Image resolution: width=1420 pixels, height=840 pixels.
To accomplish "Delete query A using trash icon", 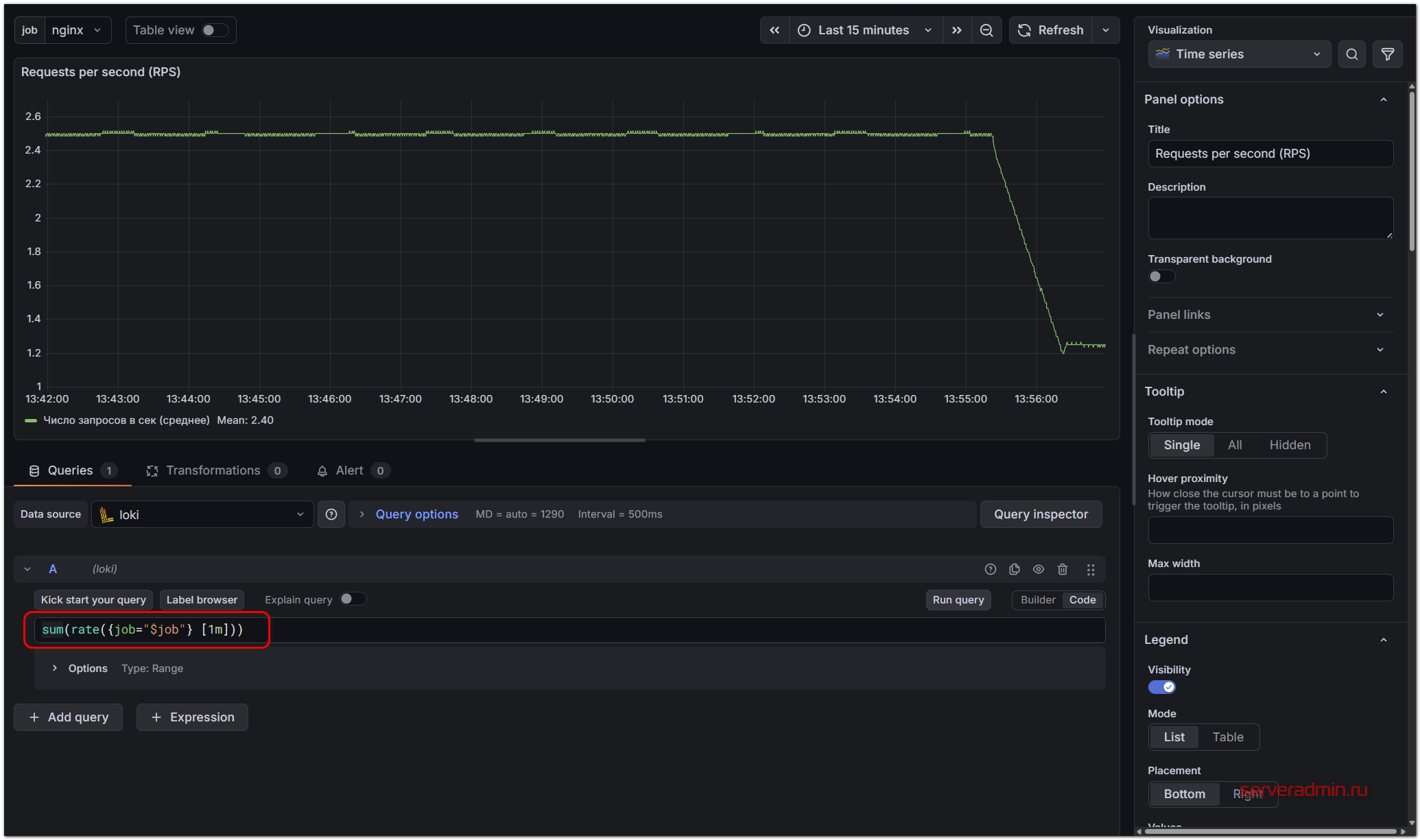I will (x=1063, y=569).
